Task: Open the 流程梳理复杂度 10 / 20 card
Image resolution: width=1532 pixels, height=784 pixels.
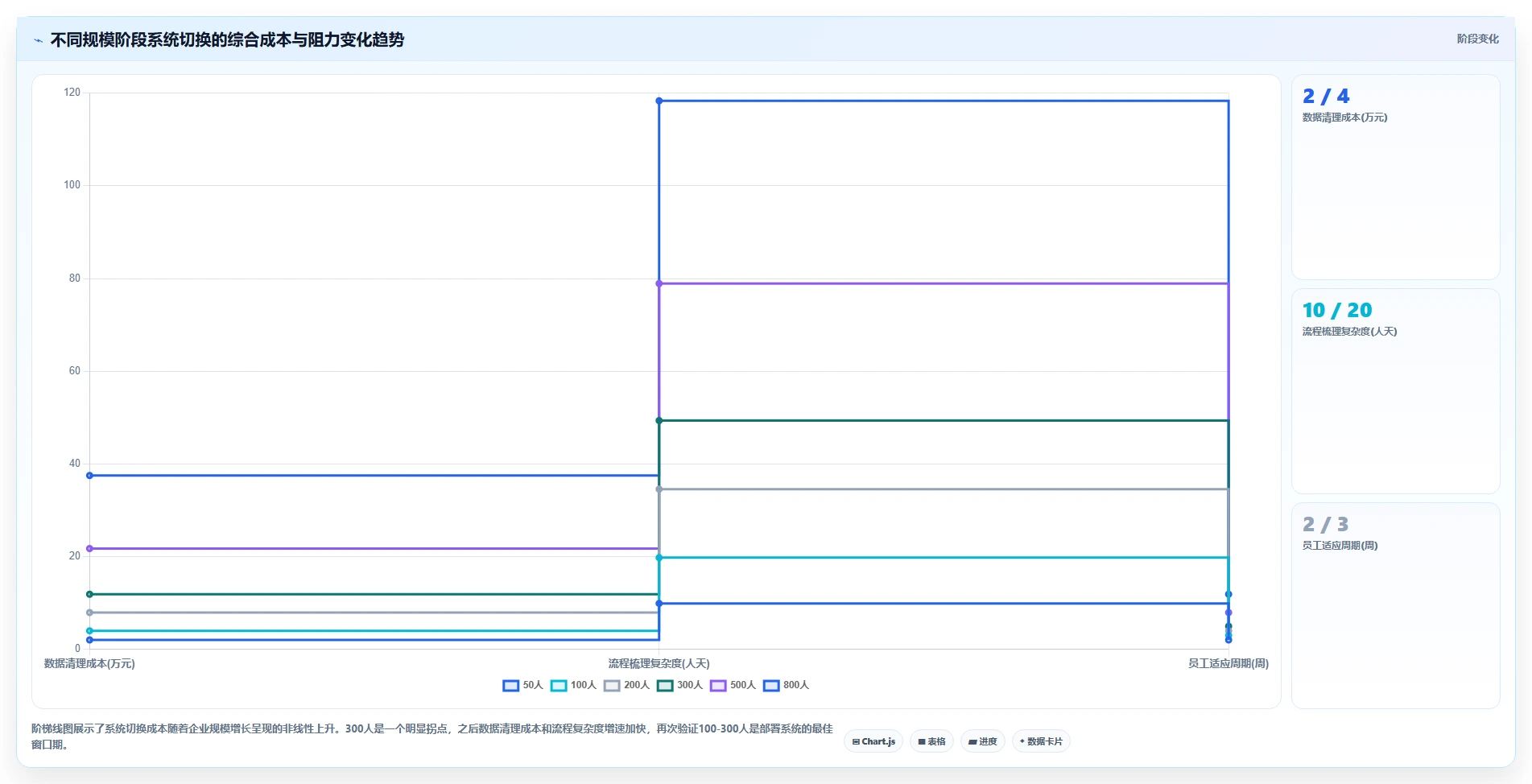Action: [x=1395, y=391]
